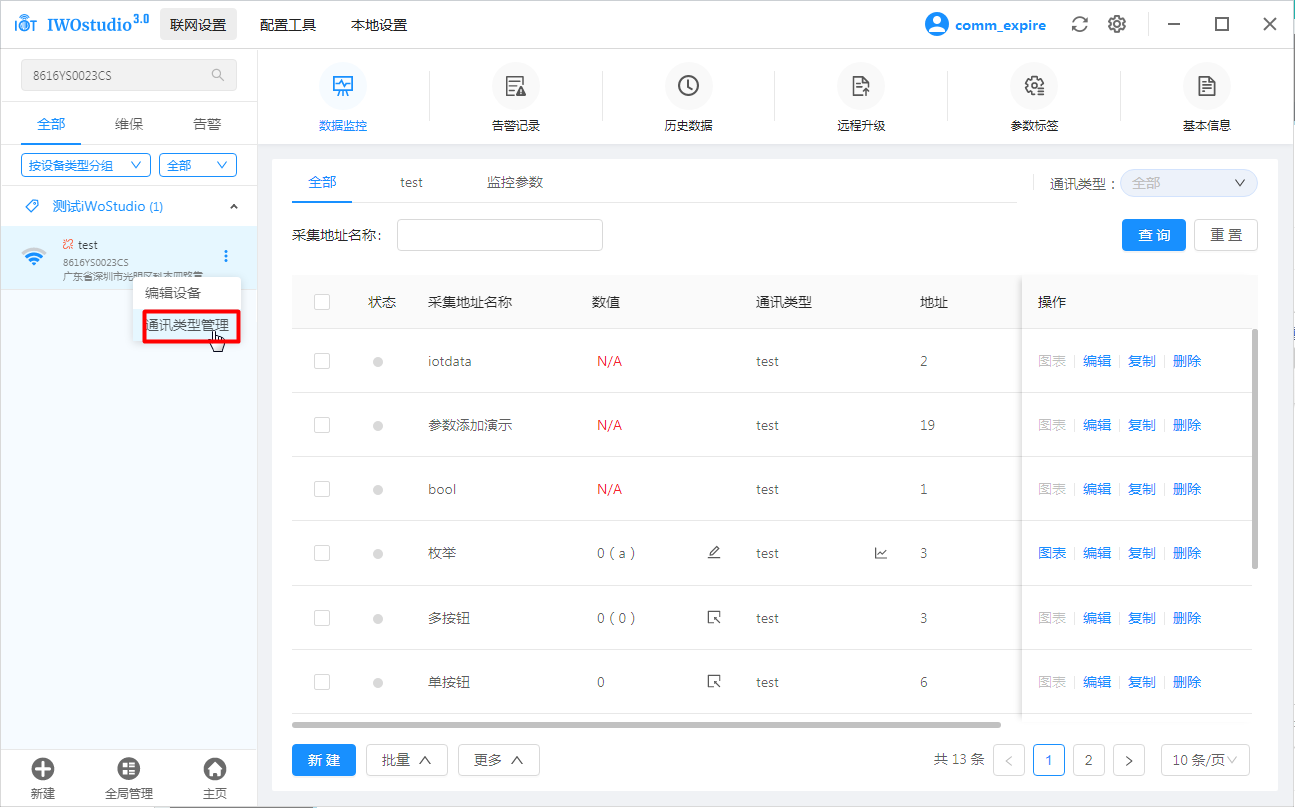Open the 告警记录 alarm records icon

coord(516,87)
